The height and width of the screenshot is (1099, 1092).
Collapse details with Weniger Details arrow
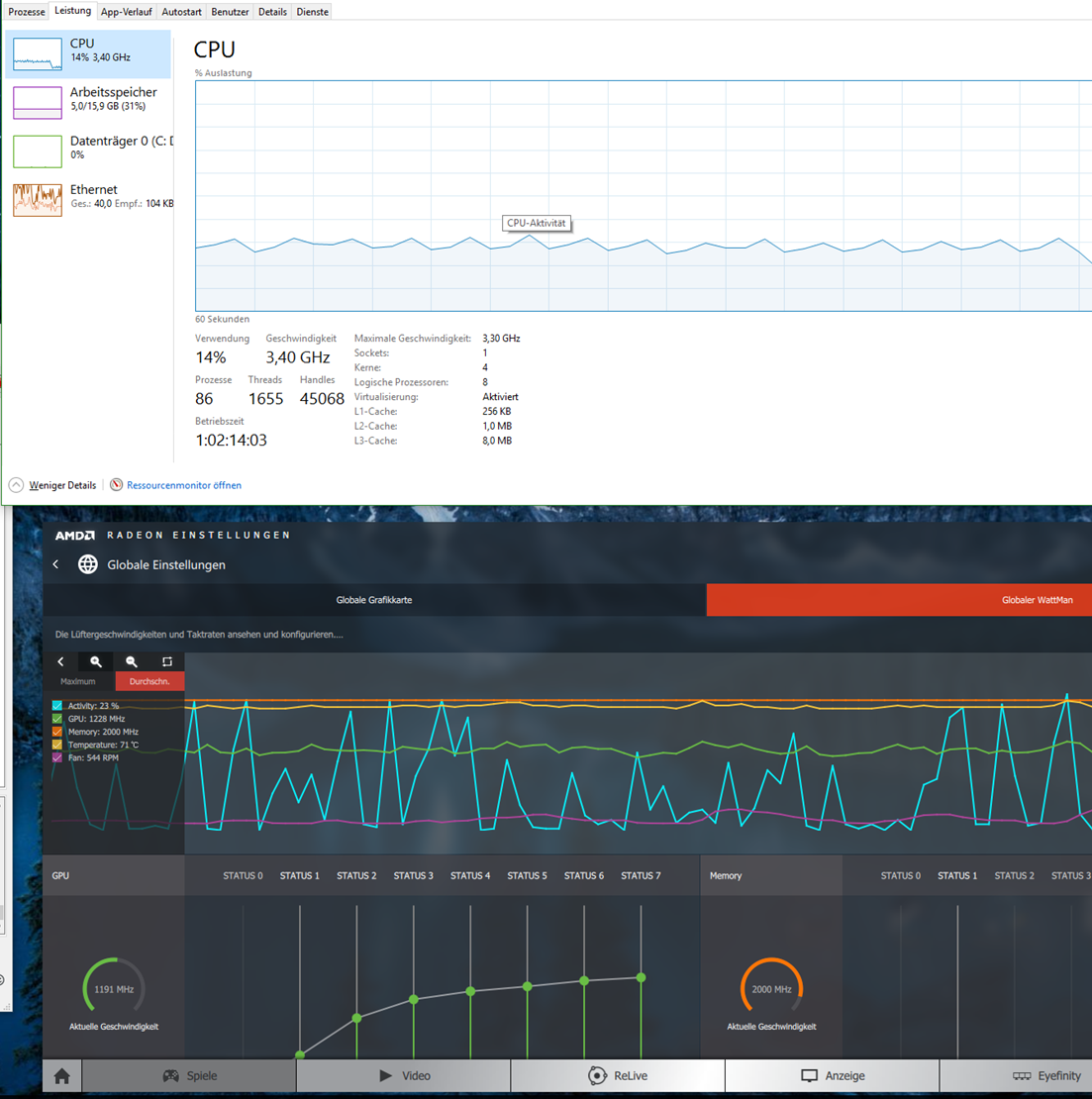tap(16, 485)
